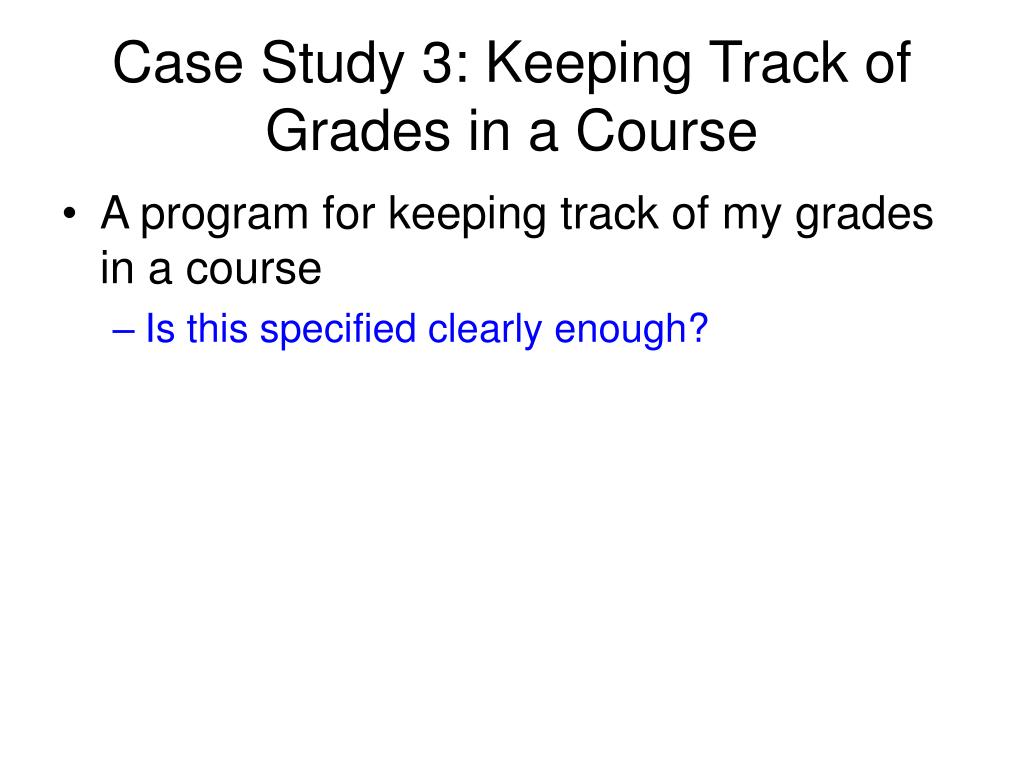1024x768 pixels.
Task: Click the blue word "this"
Action: tap(217, 328)
